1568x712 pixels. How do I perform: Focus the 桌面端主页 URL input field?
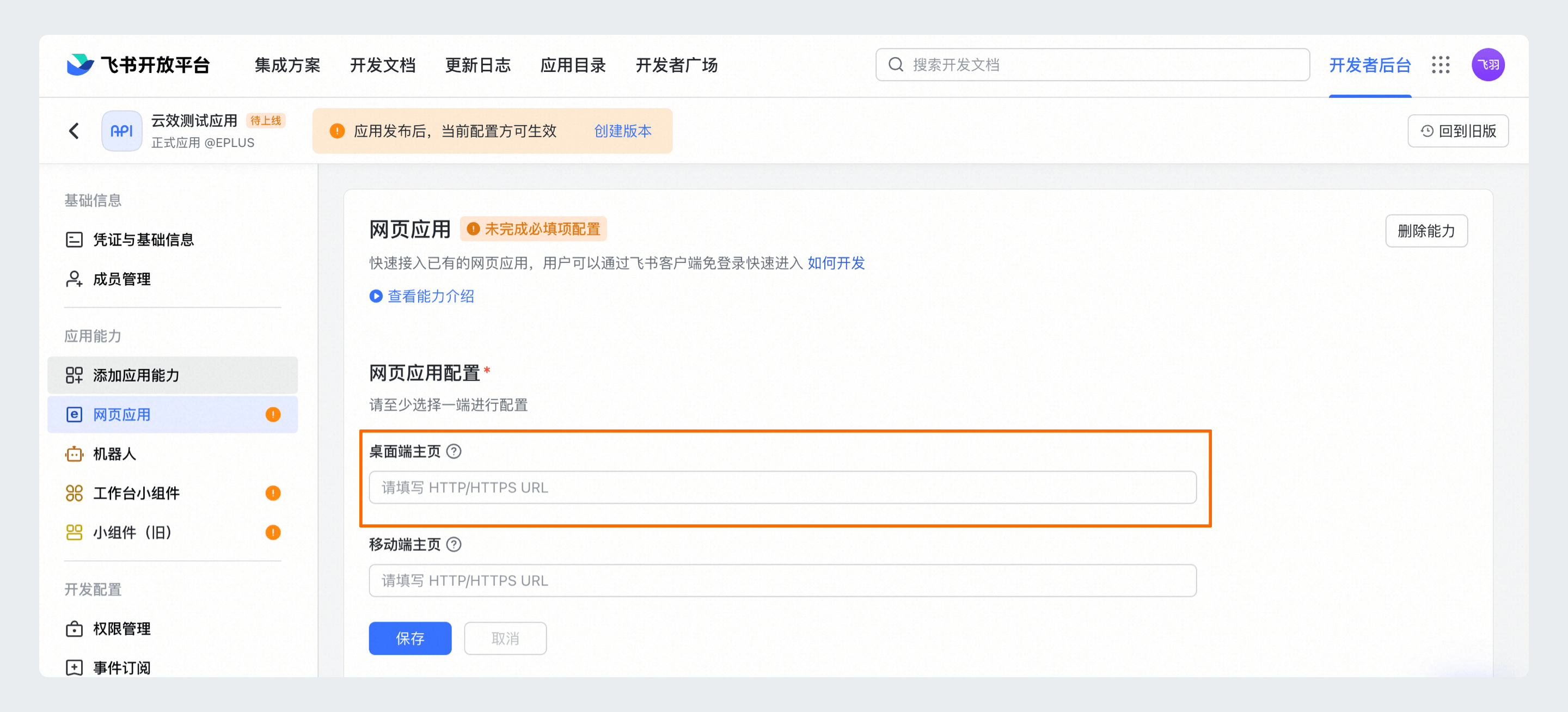[783, 487]
